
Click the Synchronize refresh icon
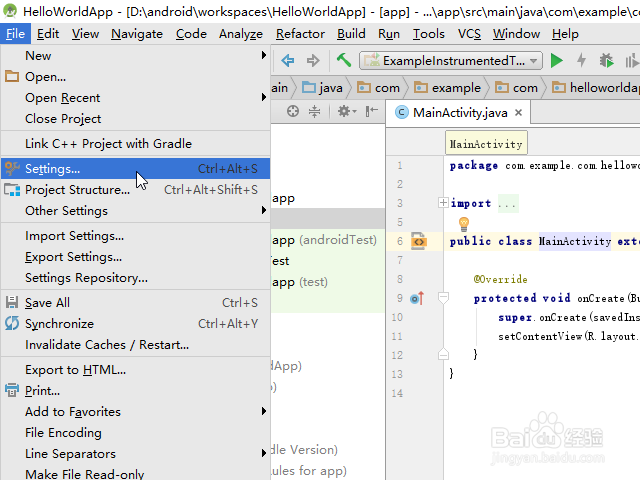click(12, 323)
